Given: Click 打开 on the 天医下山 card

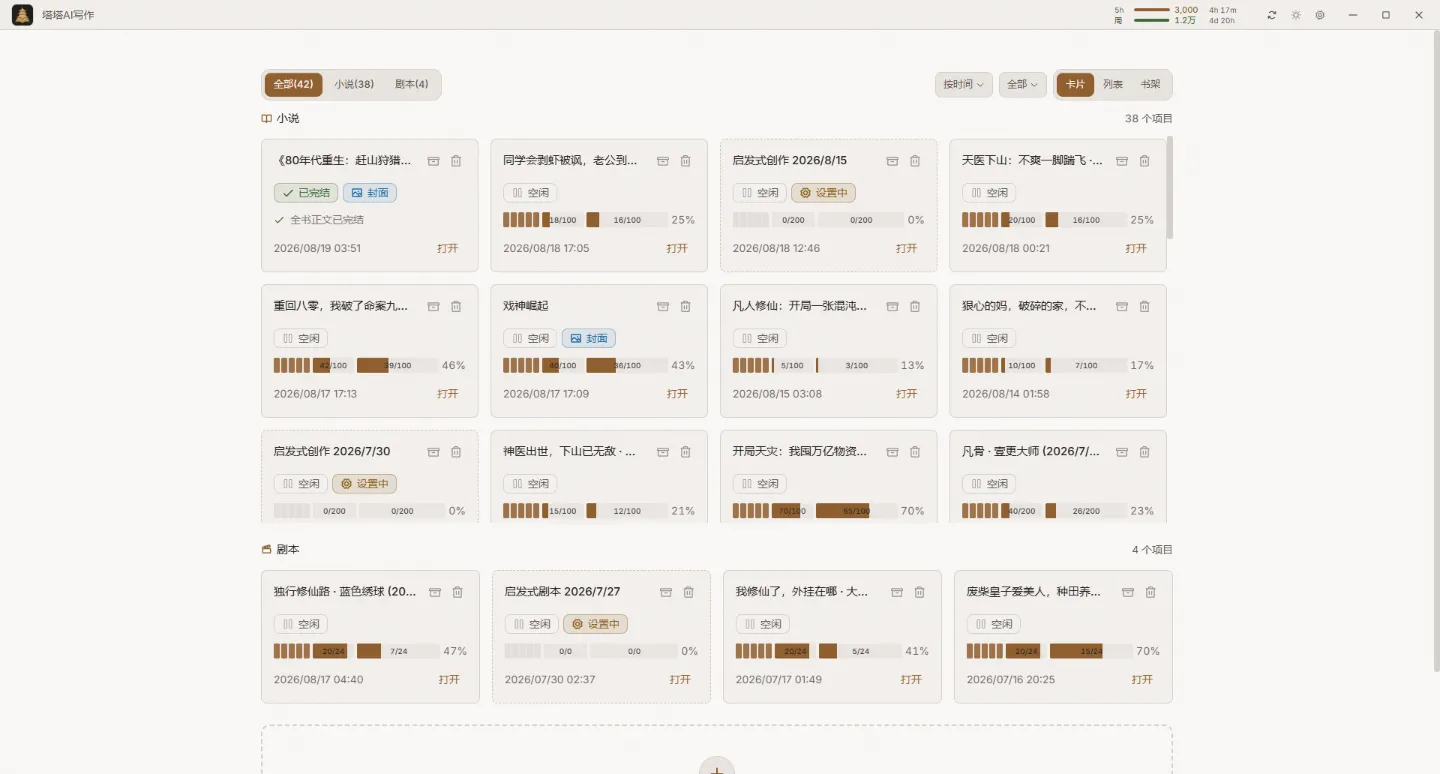Looking at the screenshot, I should pos(1136,248).
